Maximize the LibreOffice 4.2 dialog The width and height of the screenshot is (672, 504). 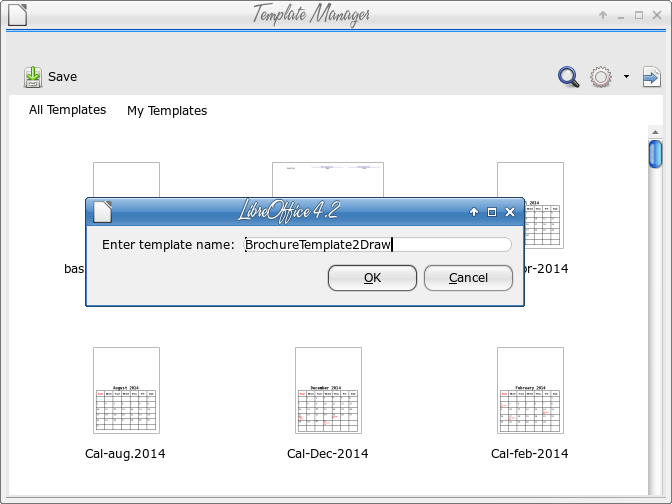pyautogui.click(x=492, y=212)
